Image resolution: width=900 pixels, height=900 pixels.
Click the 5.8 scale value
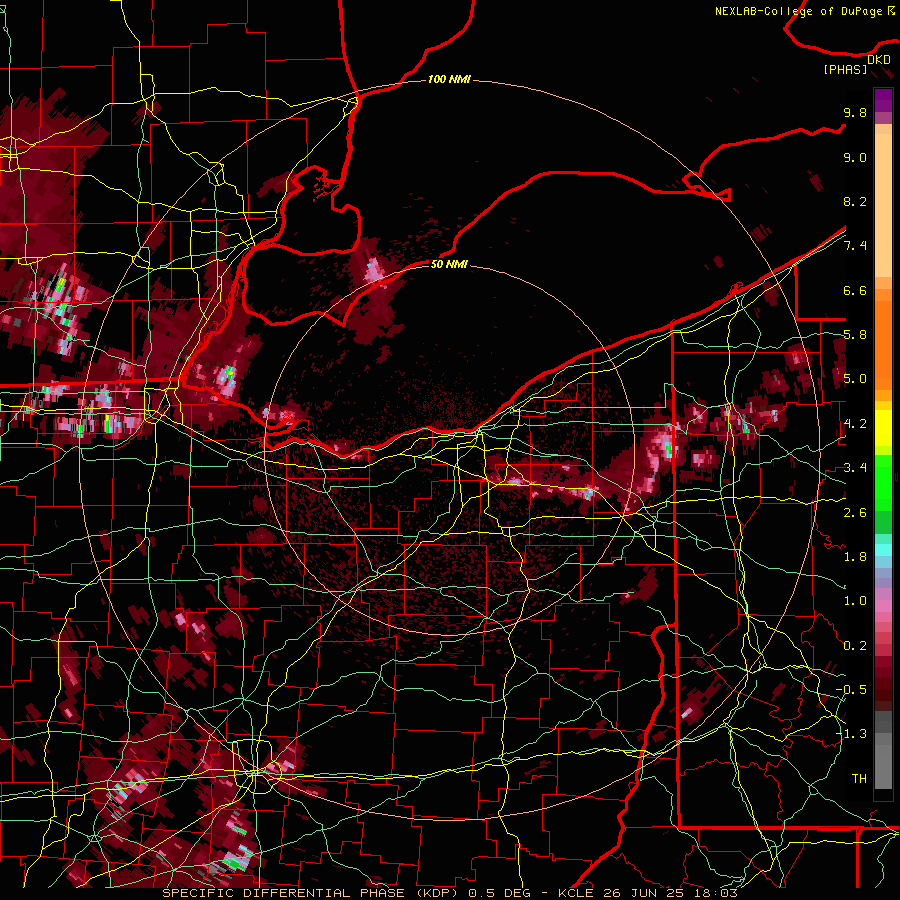tap(855, 335)
